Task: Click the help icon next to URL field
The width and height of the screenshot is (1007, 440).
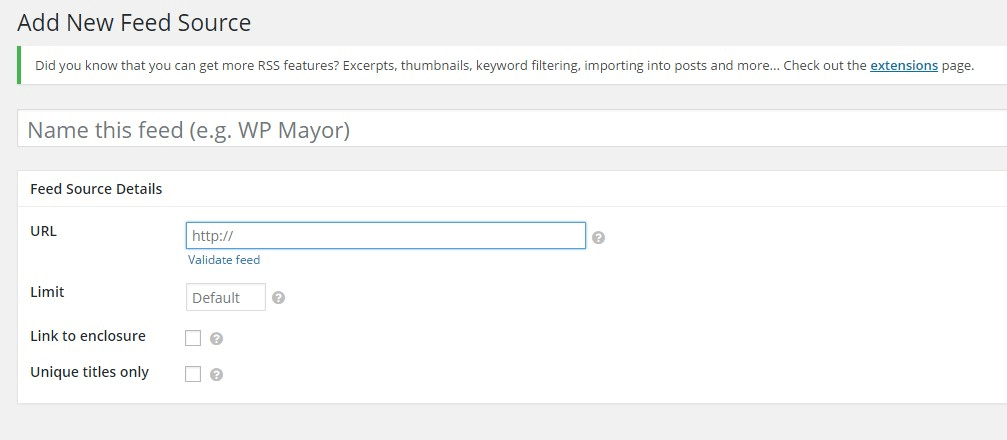Action: [598, 238]
